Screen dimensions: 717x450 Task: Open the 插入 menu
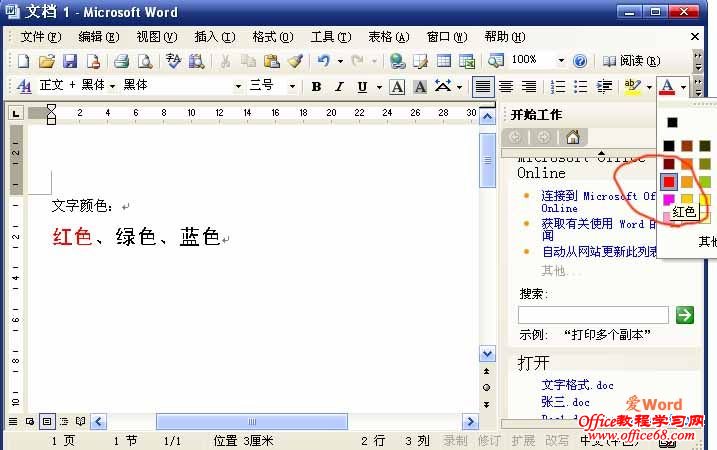coord(214,37)
